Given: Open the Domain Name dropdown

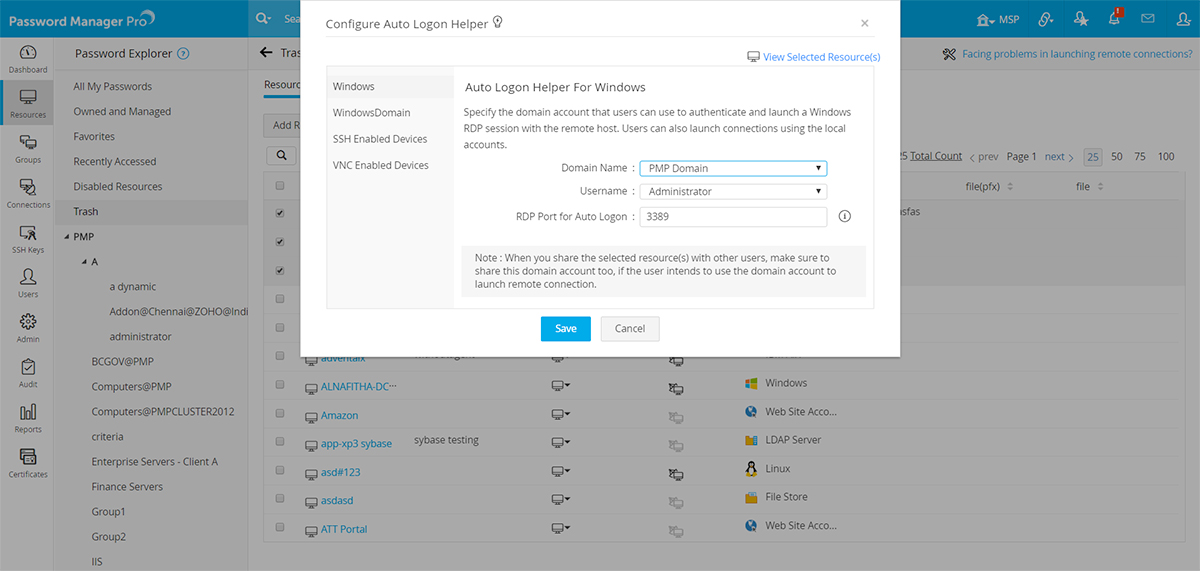Looking at the screenshot, I should click(x=733, y=168).
